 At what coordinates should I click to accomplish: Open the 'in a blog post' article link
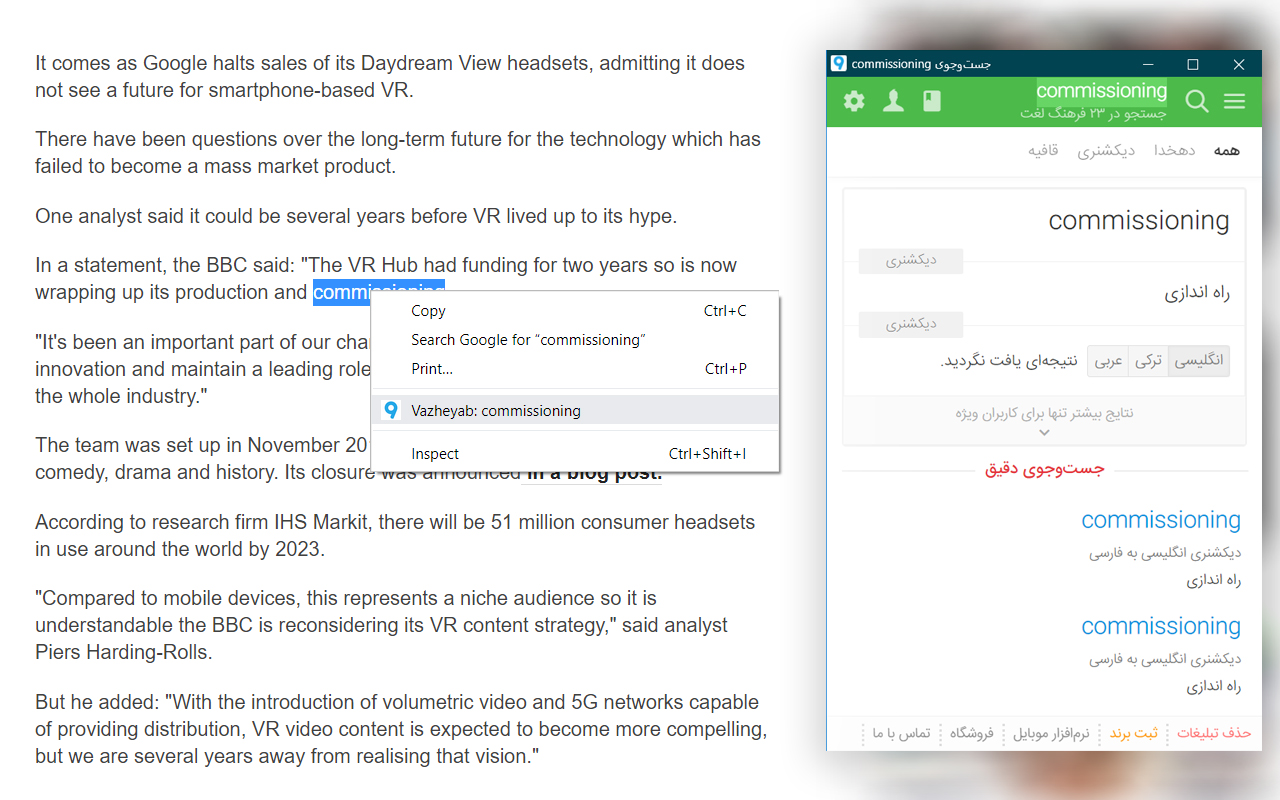594,473
